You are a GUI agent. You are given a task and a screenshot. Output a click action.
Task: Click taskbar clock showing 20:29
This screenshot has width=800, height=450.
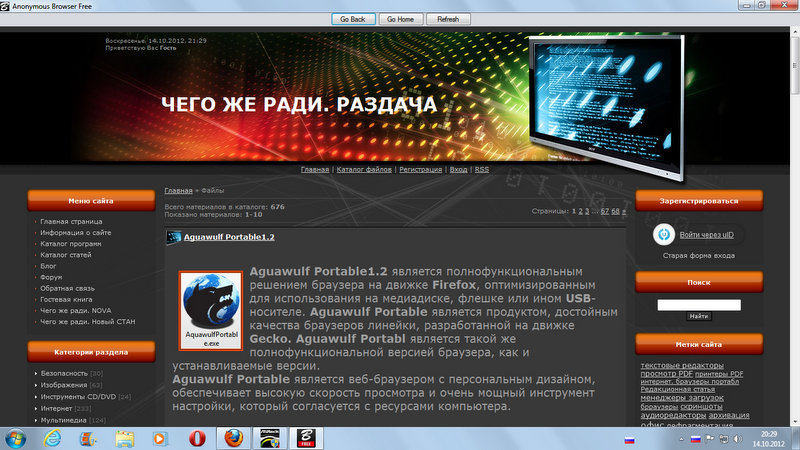coord(768,439)
